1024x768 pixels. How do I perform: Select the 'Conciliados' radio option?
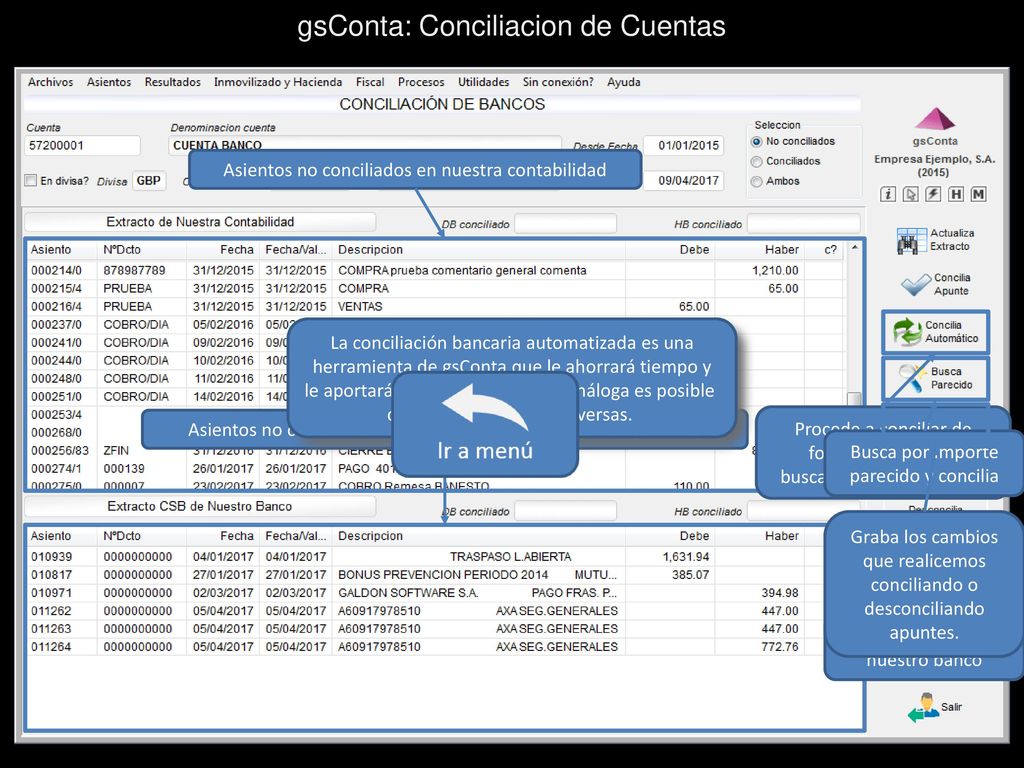pos(757,161)
